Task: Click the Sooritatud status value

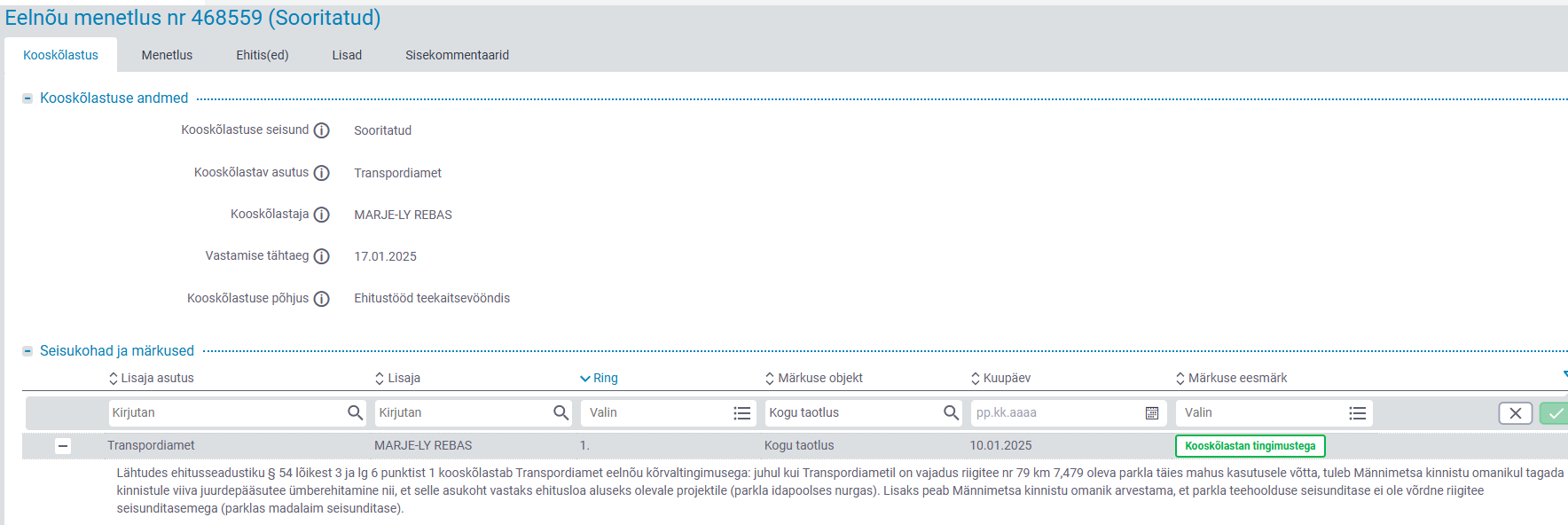Action: [382, 130]
